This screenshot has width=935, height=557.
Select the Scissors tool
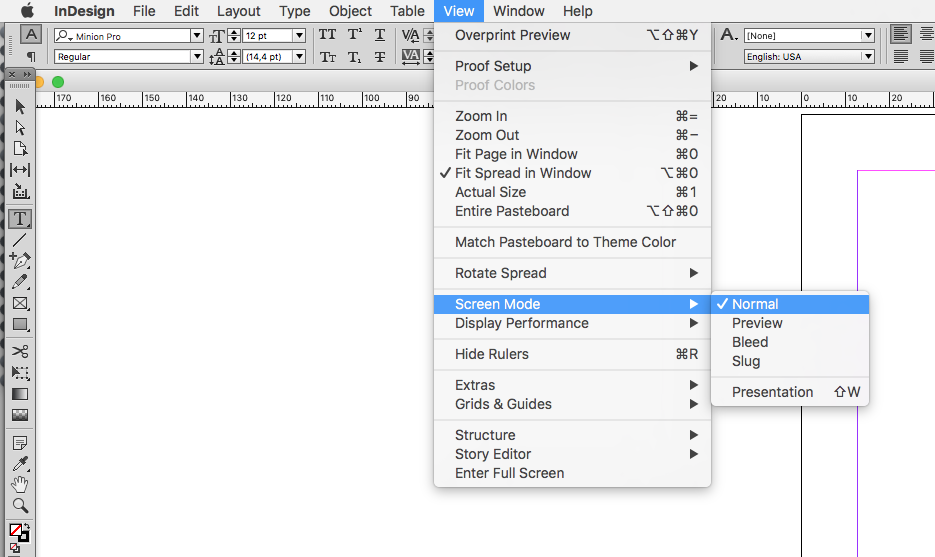20,351
